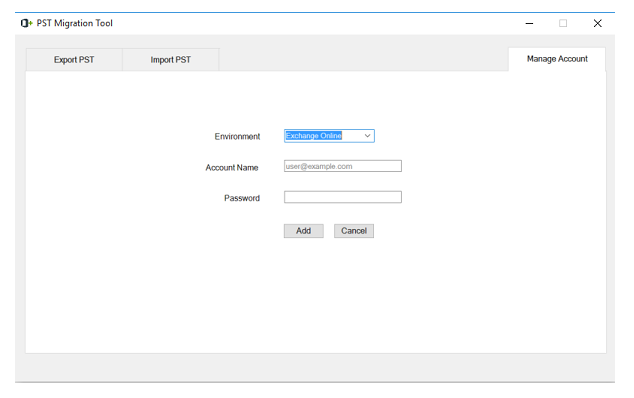Click the Environment label text
Image resolution: width=634 pixels, height=398 pixels.
(x=237, y=137)
